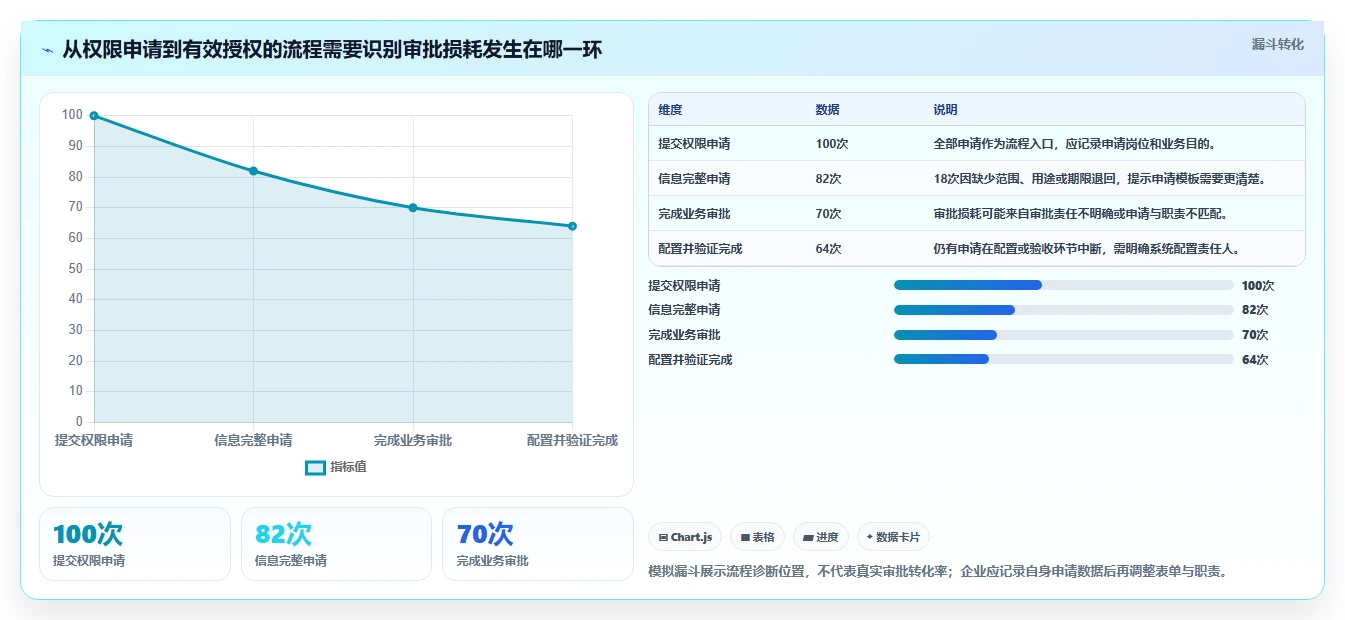Click the chart point for 配置并验证完成
Viewport: 1345px width, 620px height.
572,226
